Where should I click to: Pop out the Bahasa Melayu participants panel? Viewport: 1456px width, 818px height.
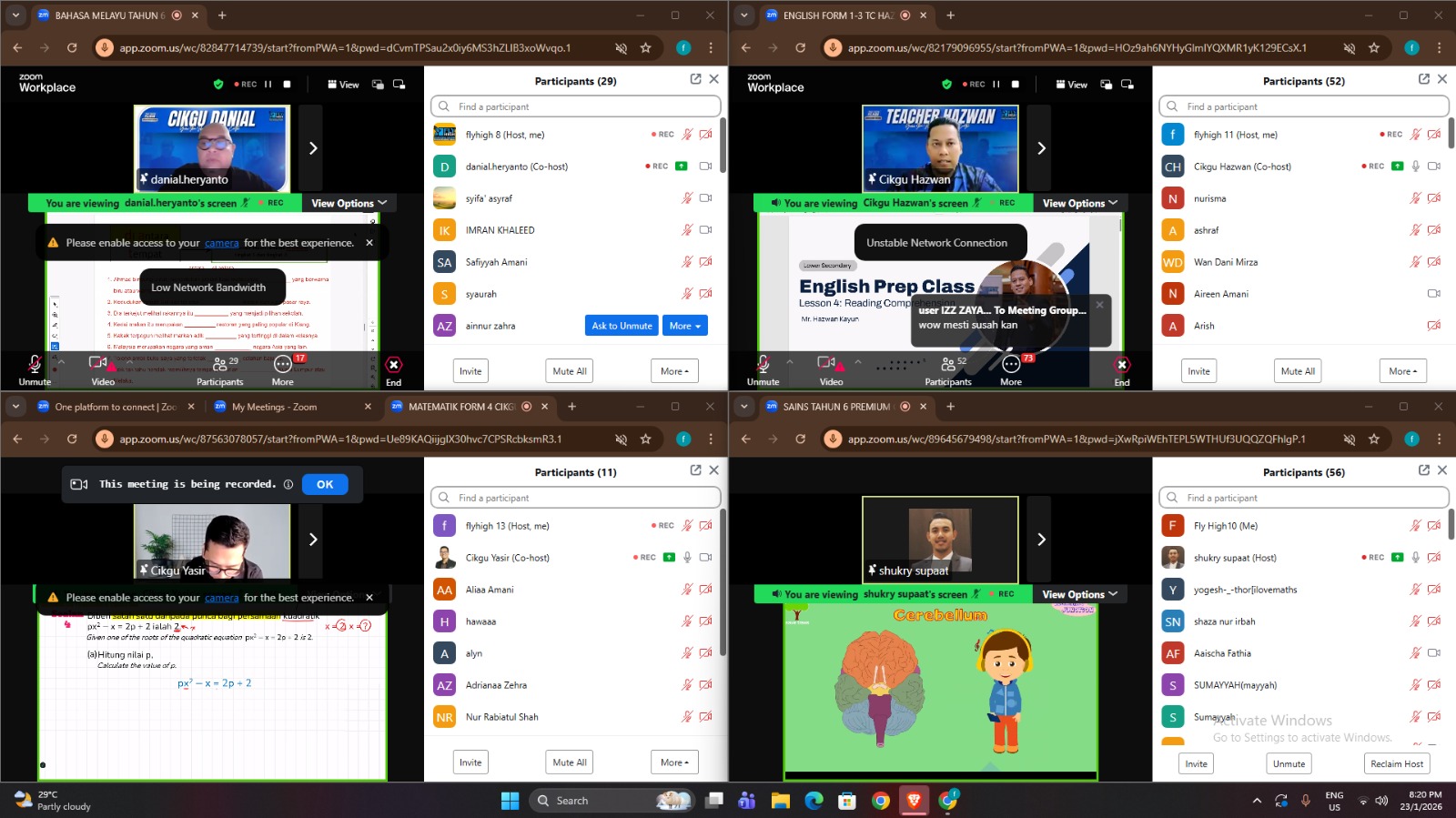[x=695, y=79]
